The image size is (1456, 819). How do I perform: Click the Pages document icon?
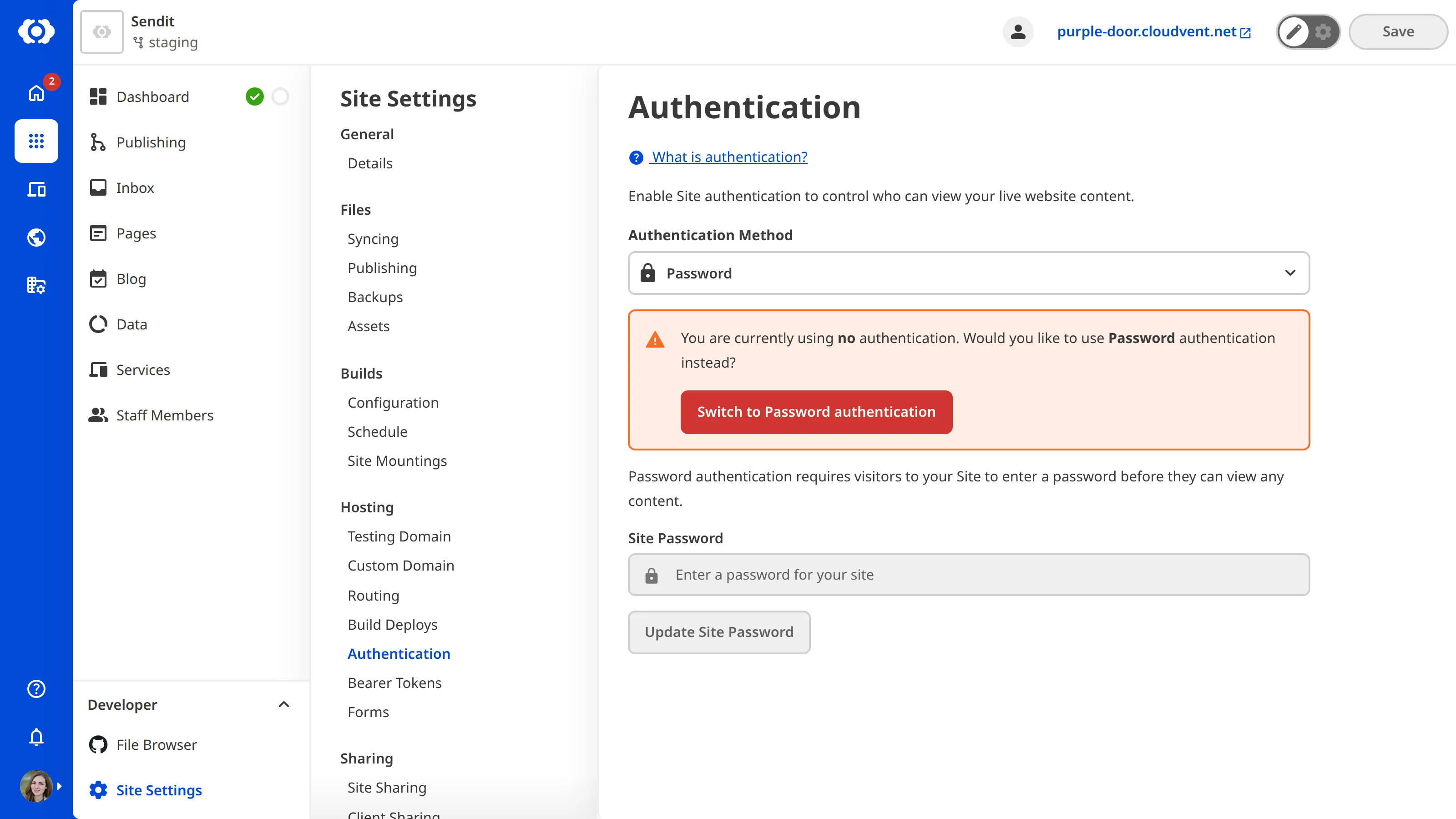click(98, 233)
